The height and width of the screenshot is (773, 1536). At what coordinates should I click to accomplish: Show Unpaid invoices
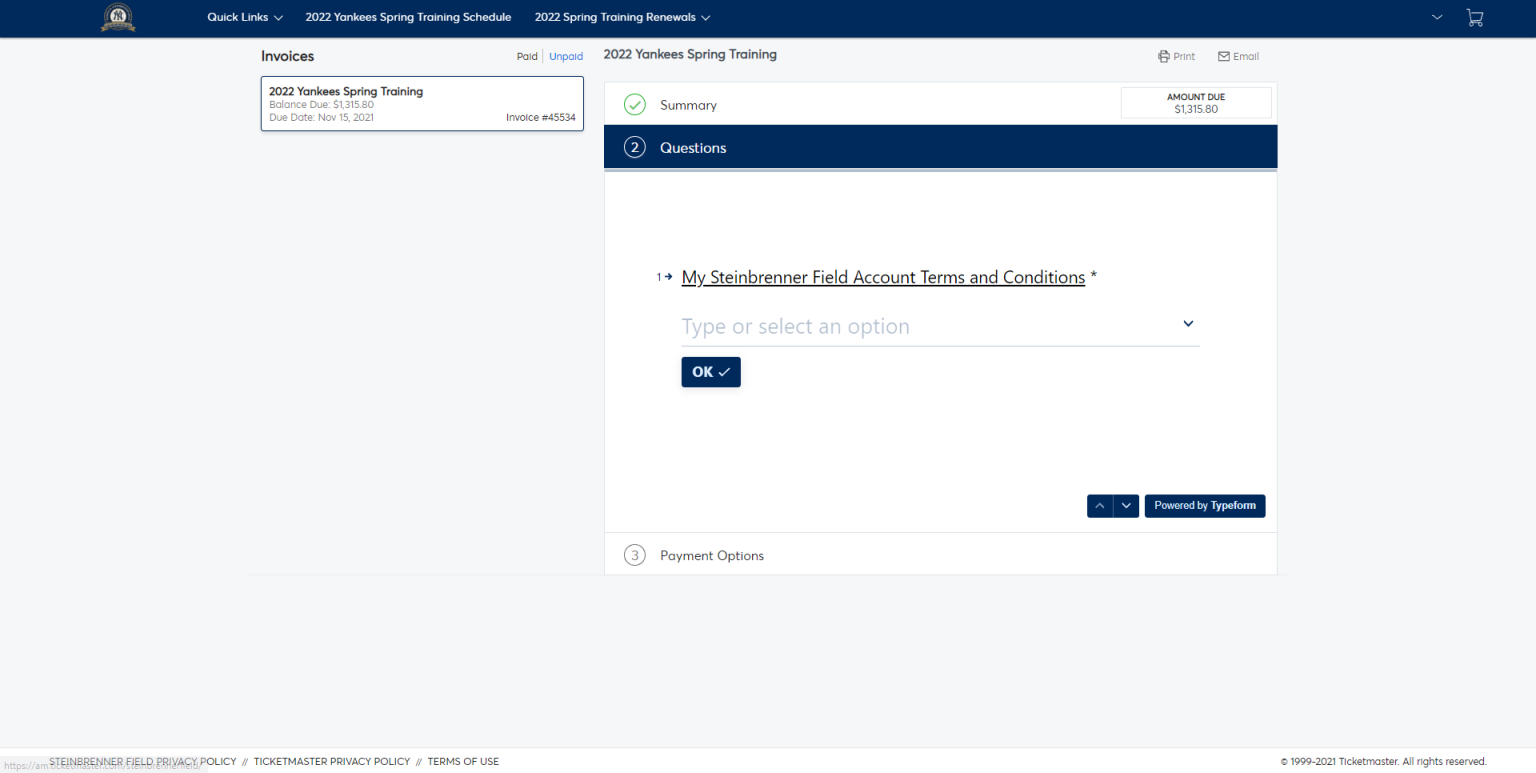tap(566, 57)
